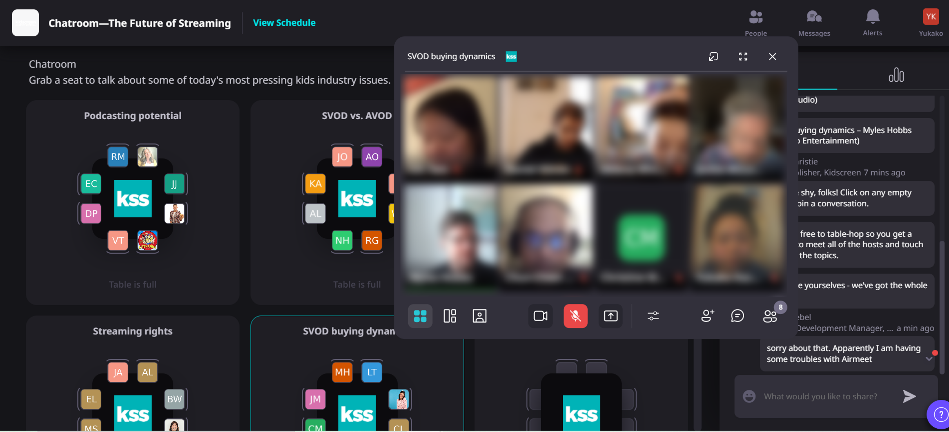Open the People panel
Screen dimensions: 949x432
pos(756,23)
